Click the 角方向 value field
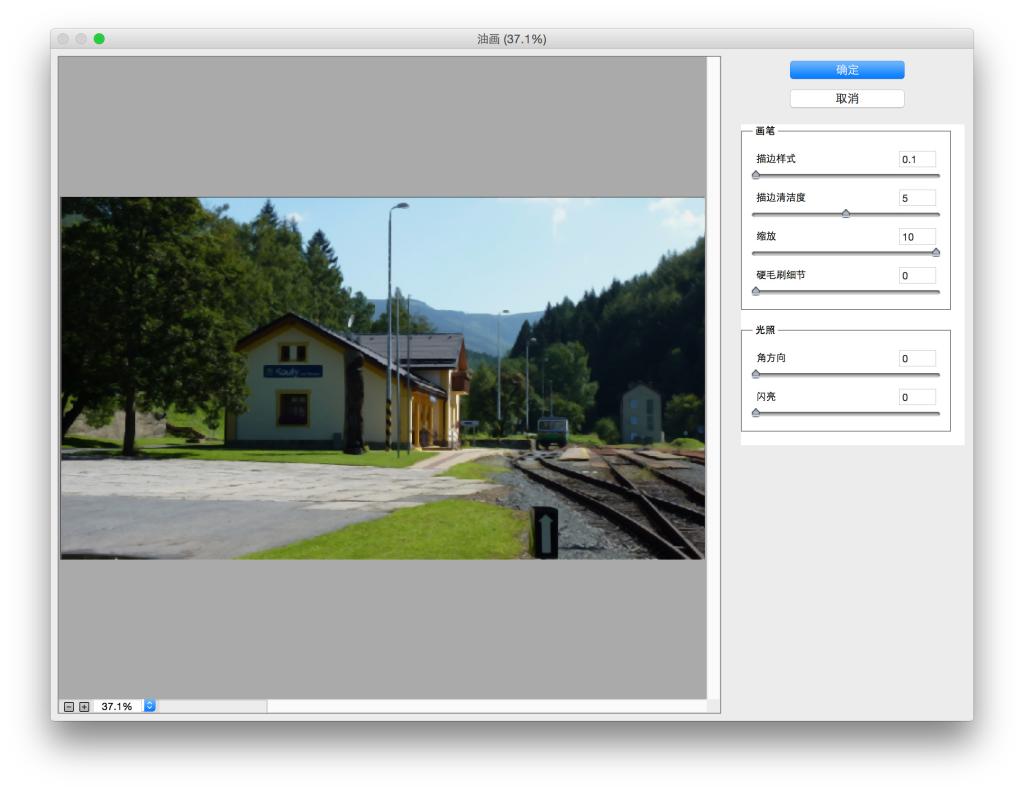Image resolution: width=1024 pixels, height=793 pixels. tap(917, 358)
